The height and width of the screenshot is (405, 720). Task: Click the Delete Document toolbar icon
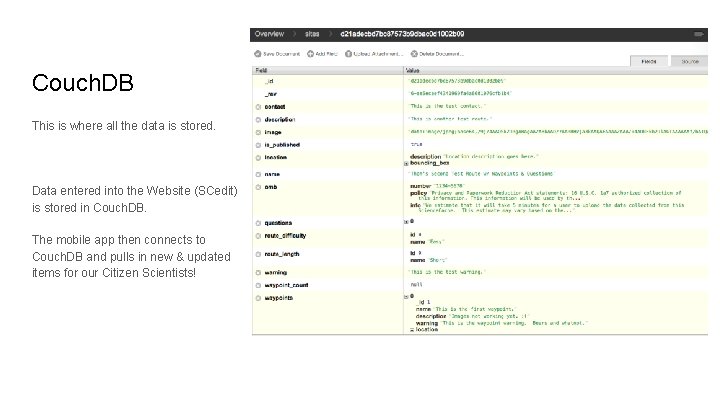pos(414,54)
